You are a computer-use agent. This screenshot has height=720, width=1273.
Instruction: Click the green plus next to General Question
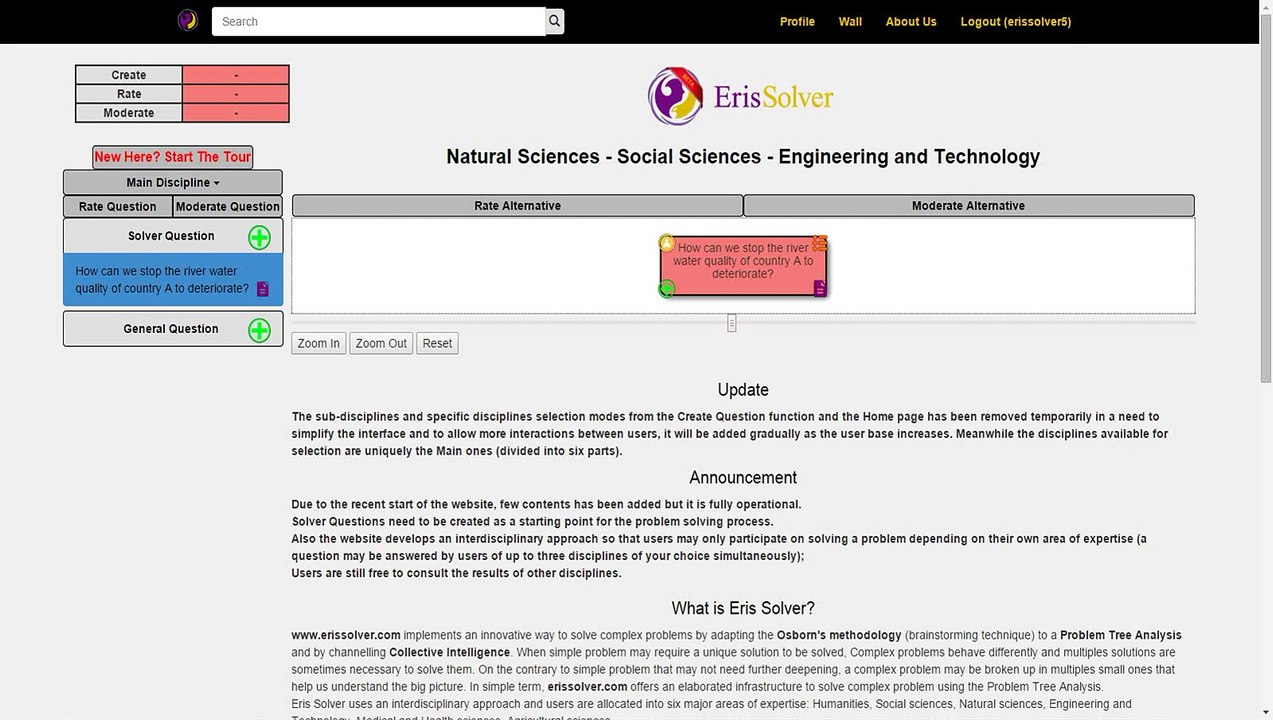pos(259,330)
